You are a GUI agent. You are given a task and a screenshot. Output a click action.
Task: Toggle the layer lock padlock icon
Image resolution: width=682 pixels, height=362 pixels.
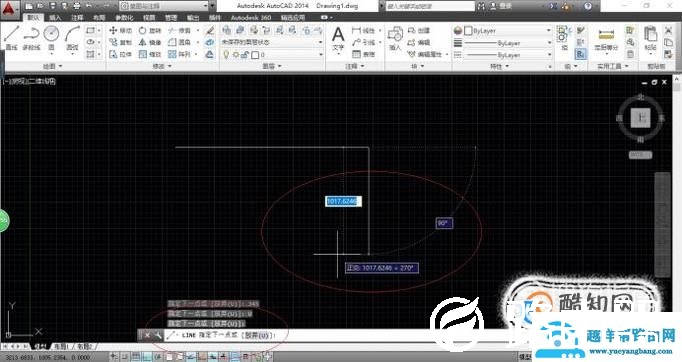pos(245,55)
